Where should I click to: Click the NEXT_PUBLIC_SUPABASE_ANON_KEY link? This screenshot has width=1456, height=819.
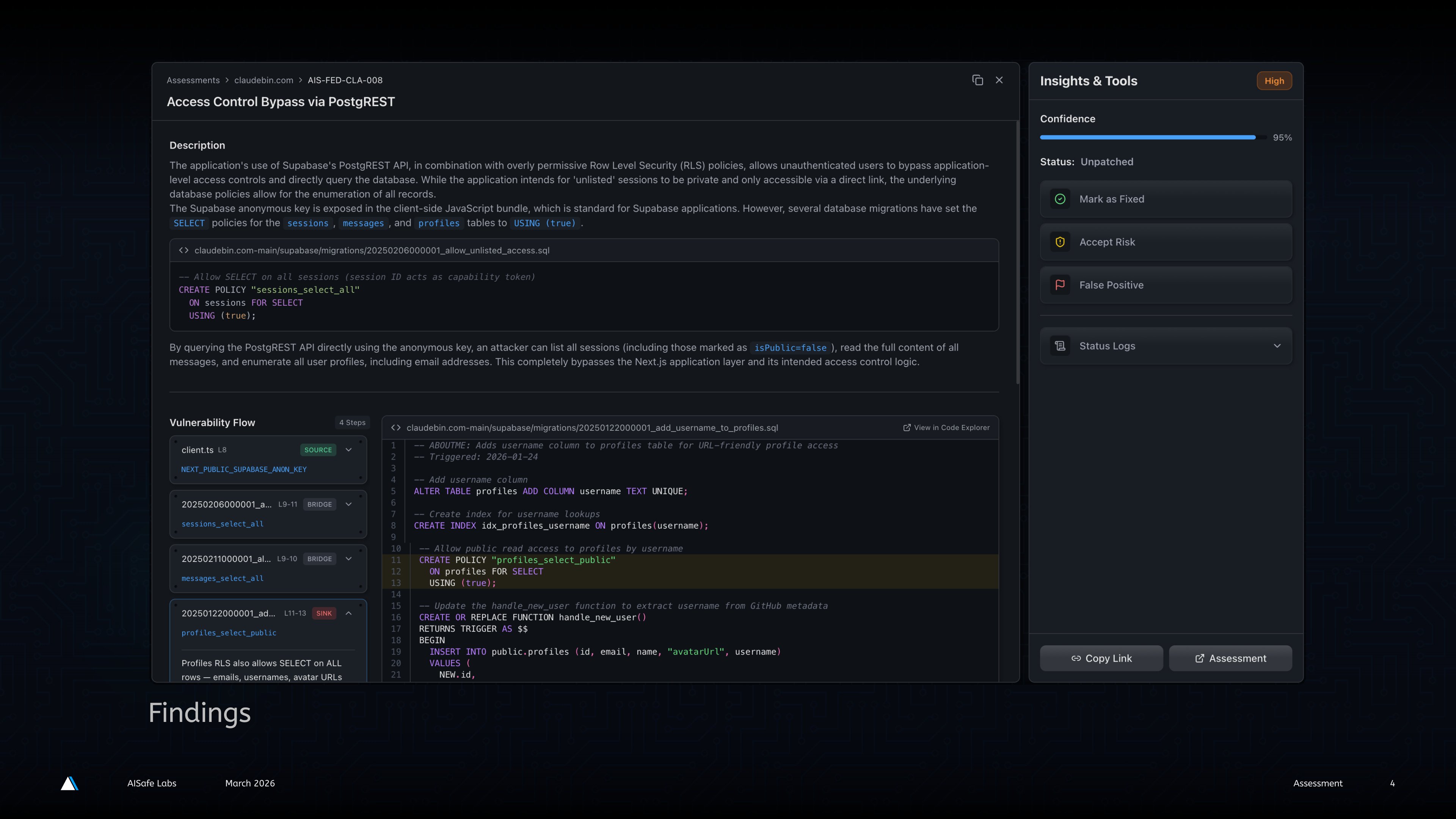pyautogui.click(x=243, y=469)
